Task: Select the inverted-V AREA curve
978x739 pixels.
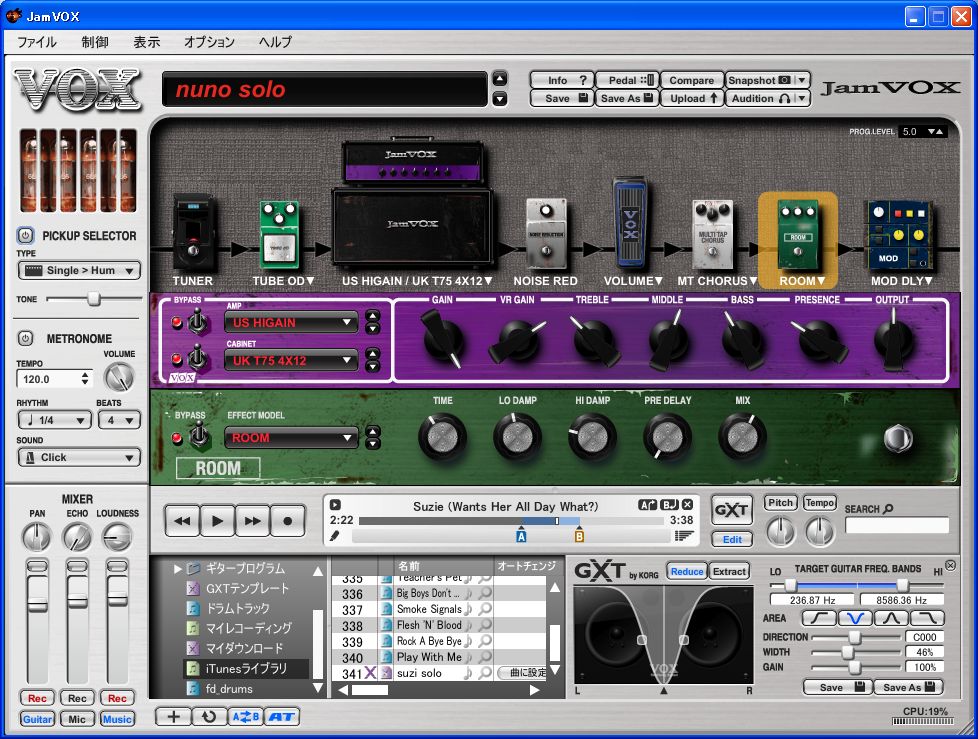Action: 891,618
